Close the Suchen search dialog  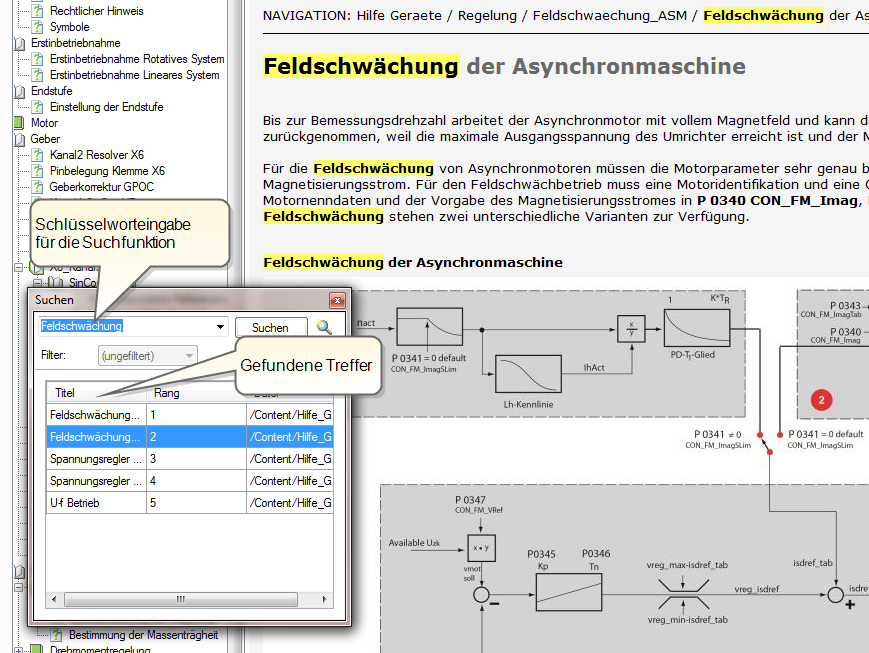click(337, 299)
